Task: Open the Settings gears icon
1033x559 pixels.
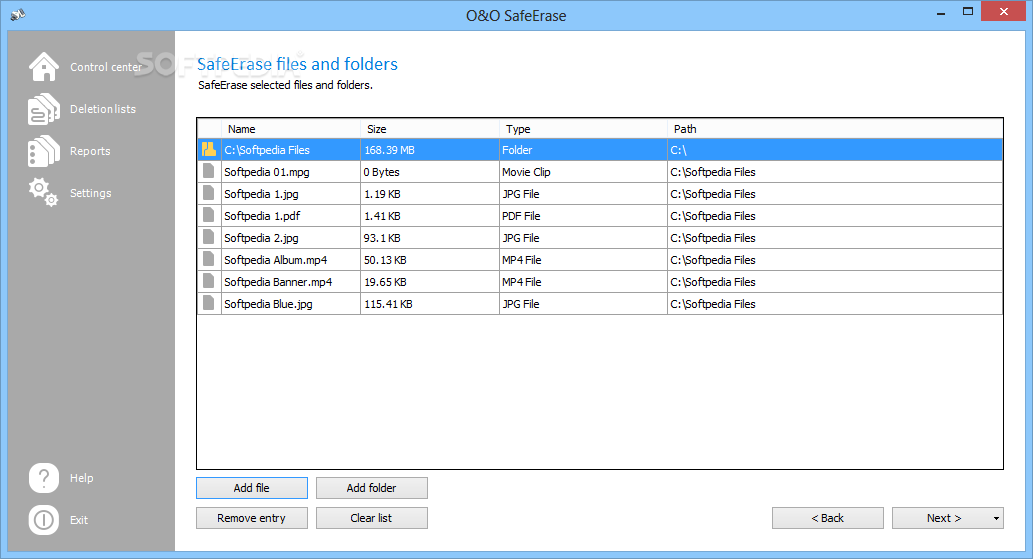Action: (x=43, y=192)
